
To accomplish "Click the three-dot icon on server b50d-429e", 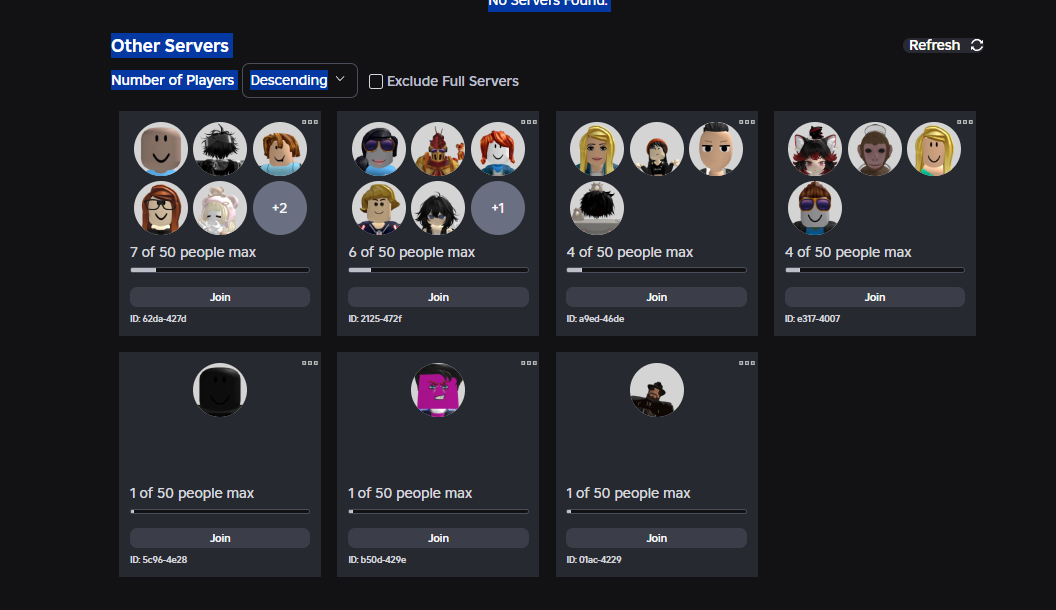I will 528,363.
